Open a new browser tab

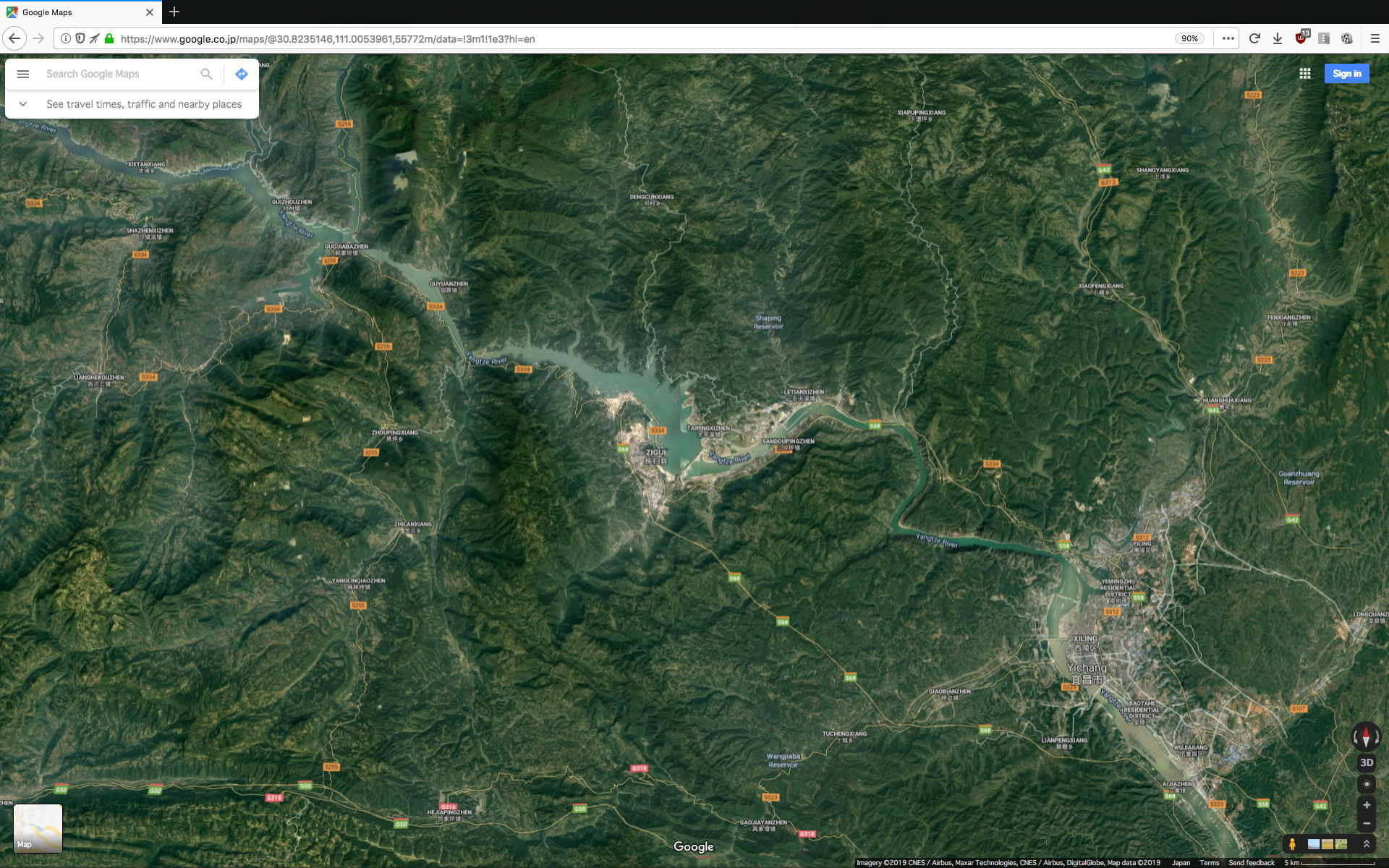click(174, 12)
